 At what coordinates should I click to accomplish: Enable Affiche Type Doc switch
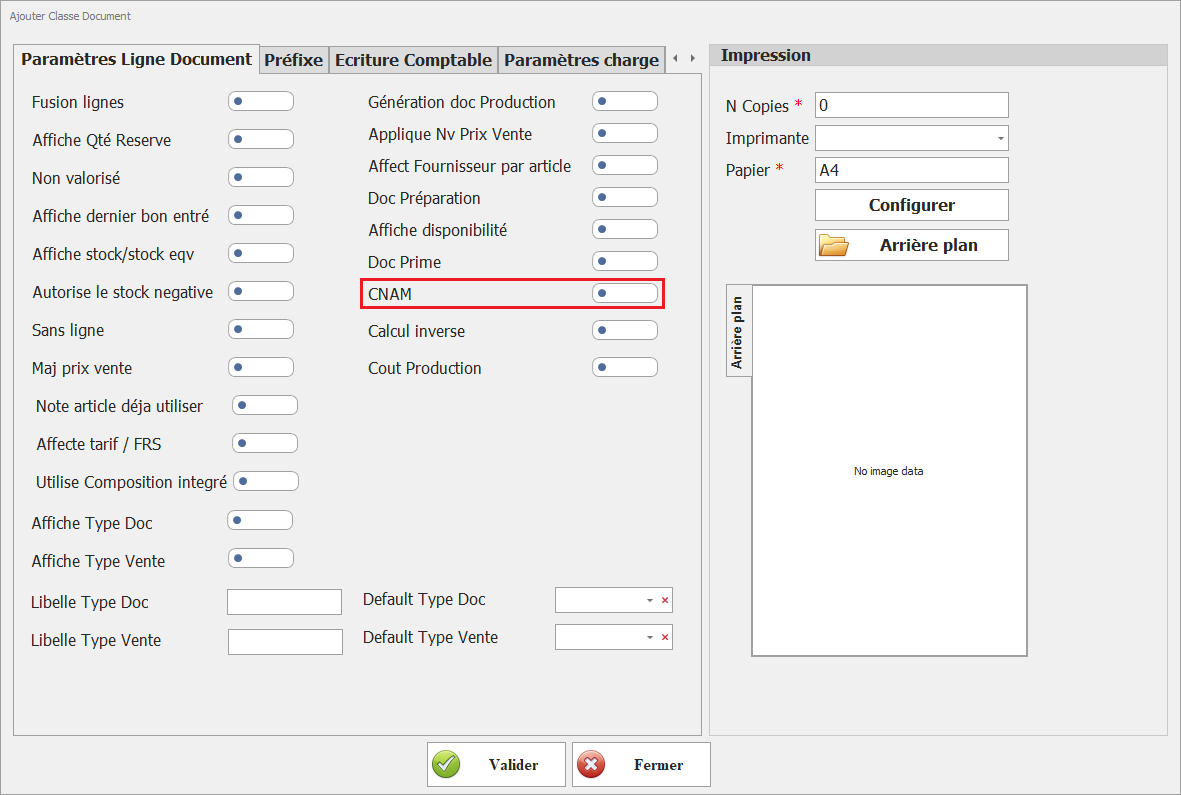coord(260,520)
